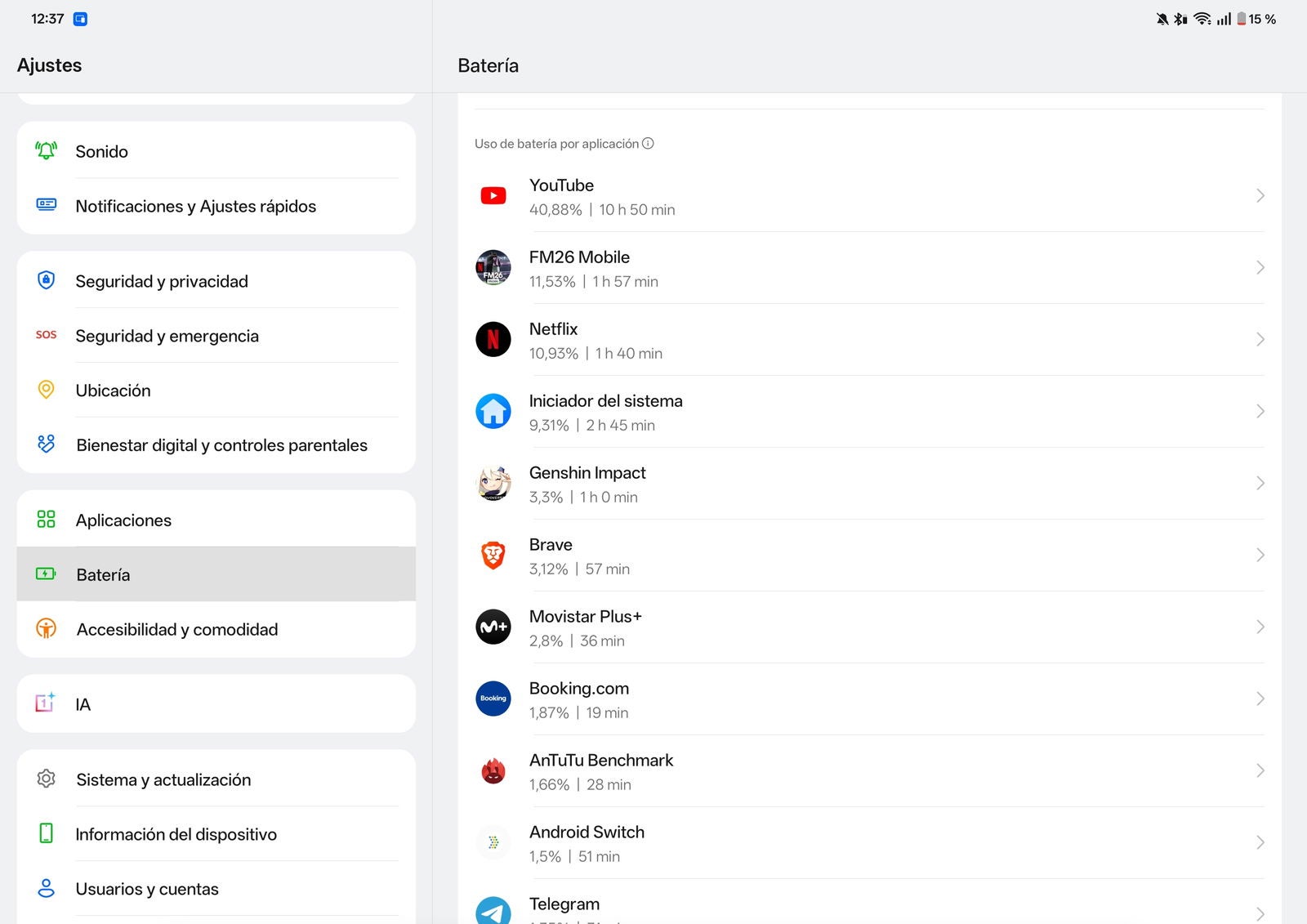Tap the Booking.com app icon
The height and width of the screenshot is (924, 1307).
coord(493,699)
